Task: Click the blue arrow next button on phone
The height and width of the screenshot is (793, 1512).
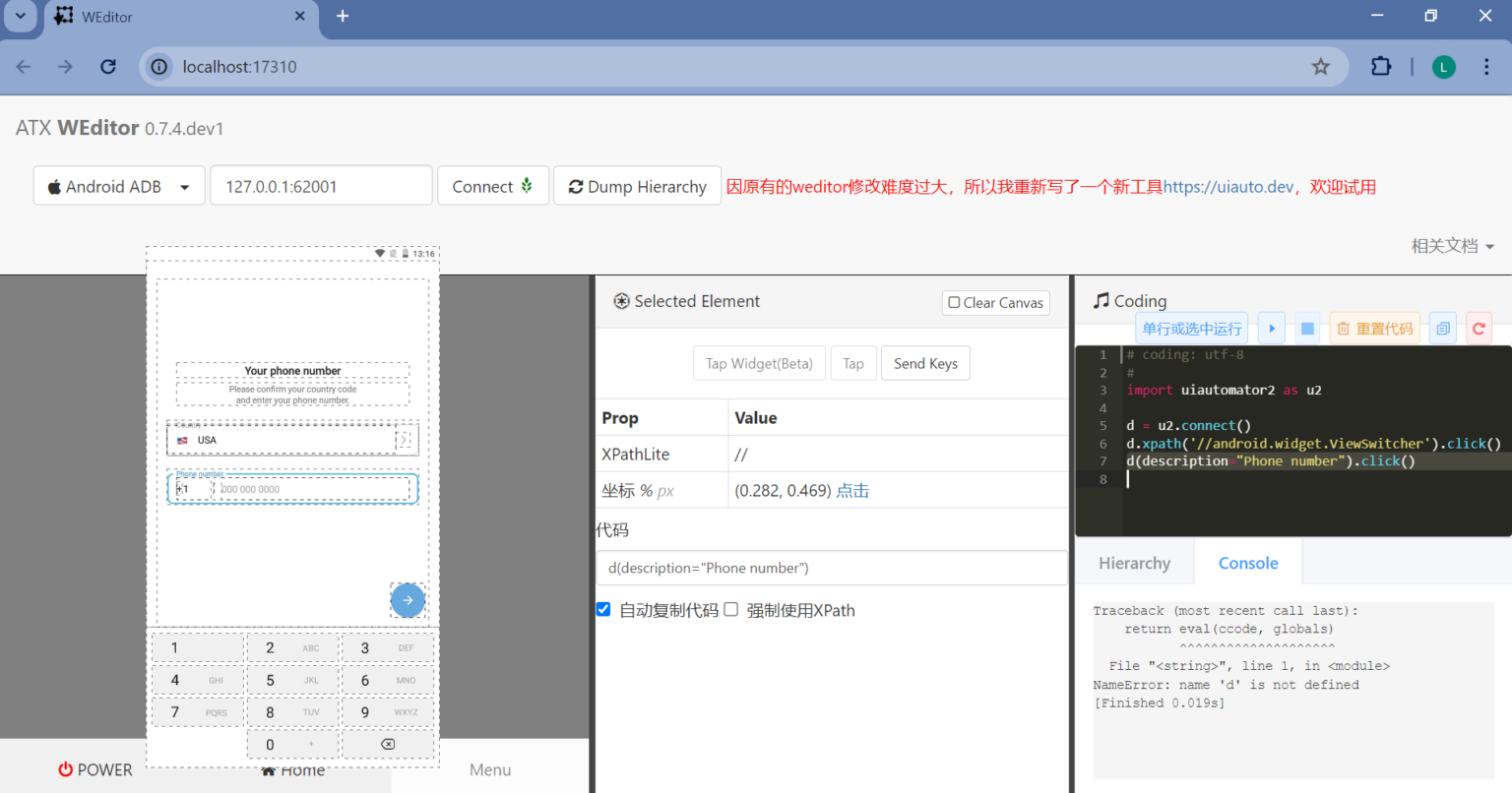Action: [408, 600]
